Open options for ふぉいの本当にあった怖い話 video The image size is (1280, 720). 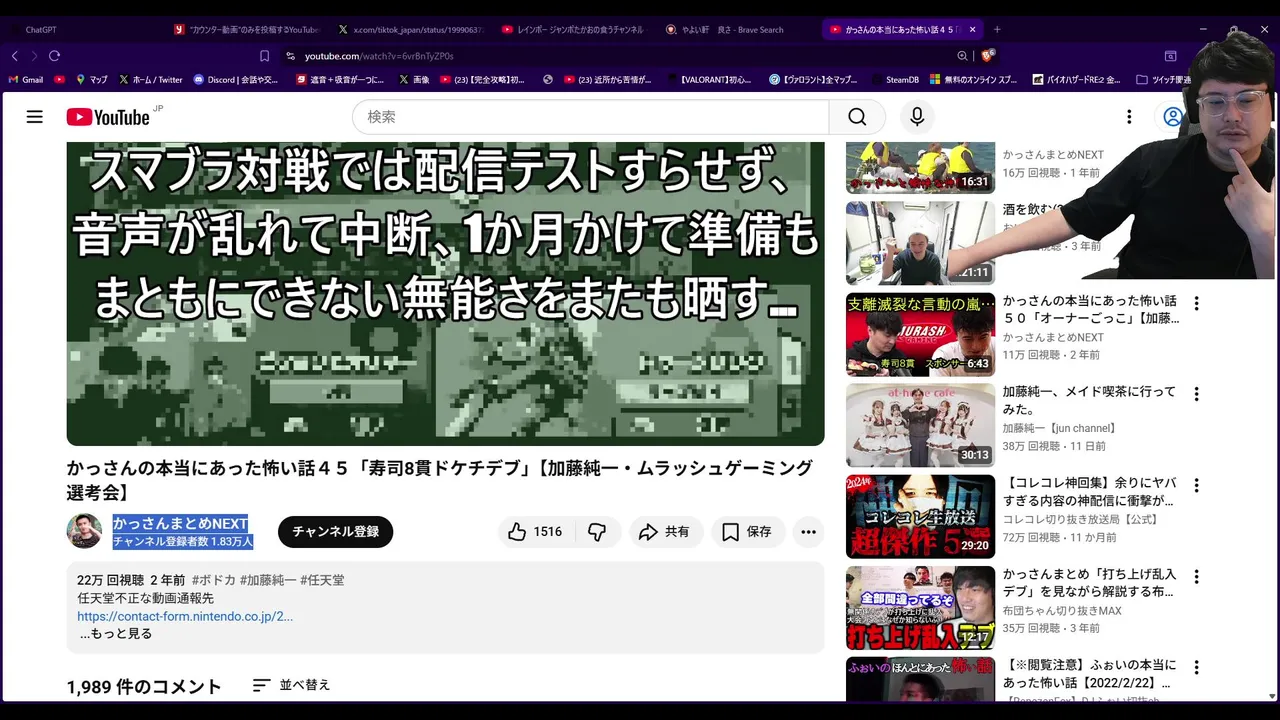(x=1196, y=667)
